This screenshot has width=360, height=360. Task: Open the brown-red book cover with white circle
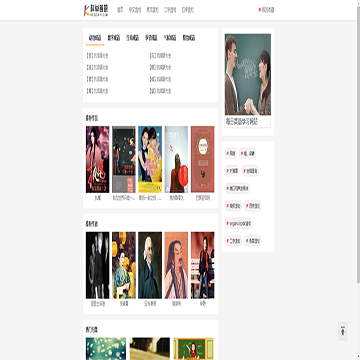[203, 159]
